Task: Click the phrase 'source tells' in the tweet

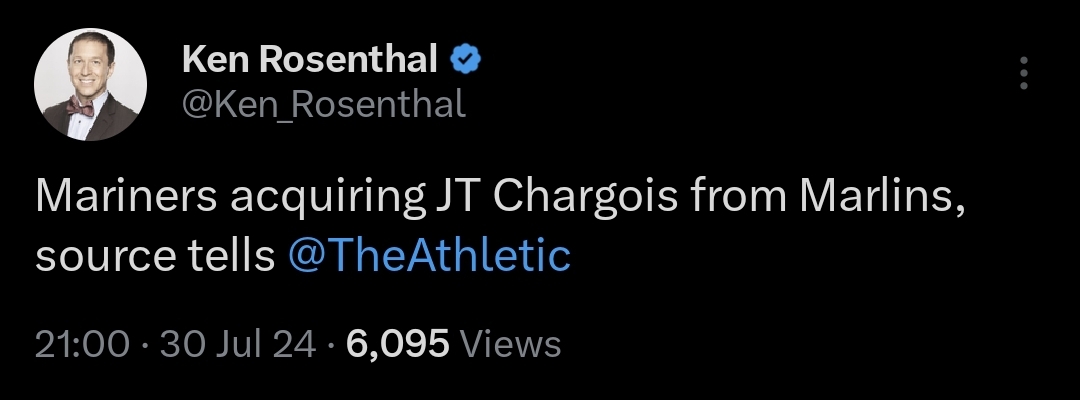Action: pos(155,256)
